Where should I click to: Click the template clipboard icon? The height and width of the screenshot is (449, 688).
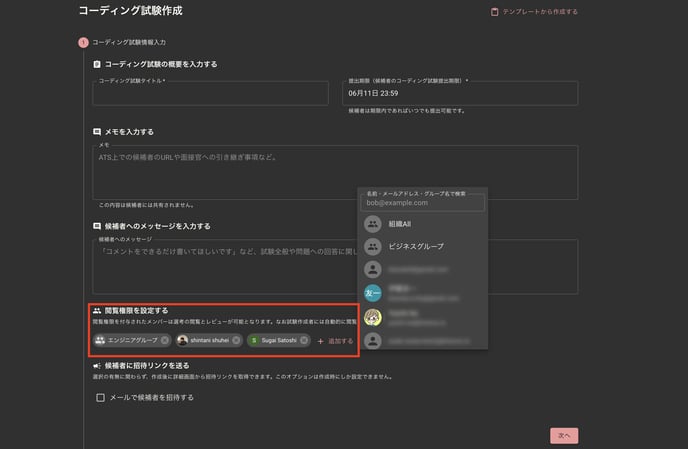pyautogui.click(x=494, y=12)
